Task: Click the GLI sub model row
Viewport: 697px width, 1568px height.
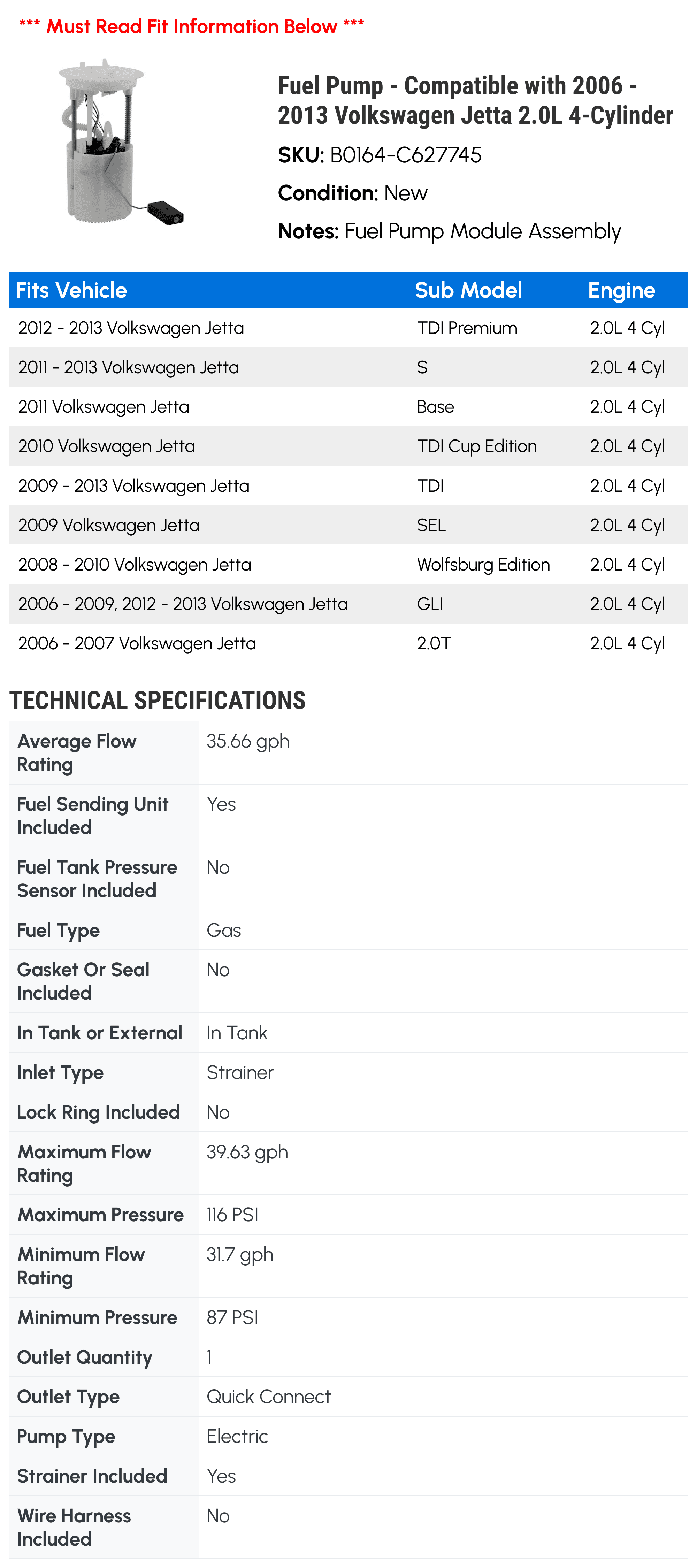Action: point(348,604)
